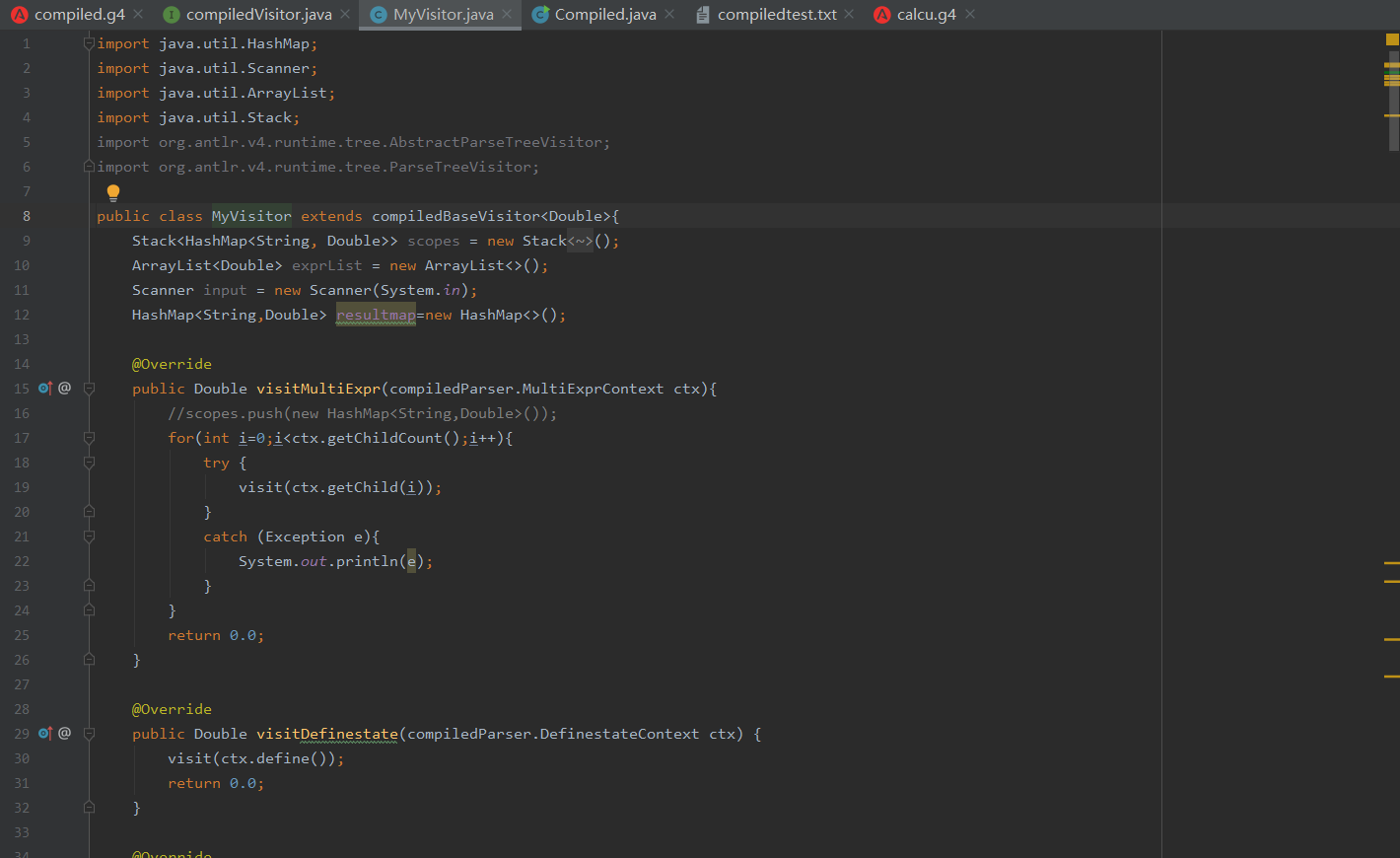Switch to the compiledtest.txt tab

(x=777, y=14)
